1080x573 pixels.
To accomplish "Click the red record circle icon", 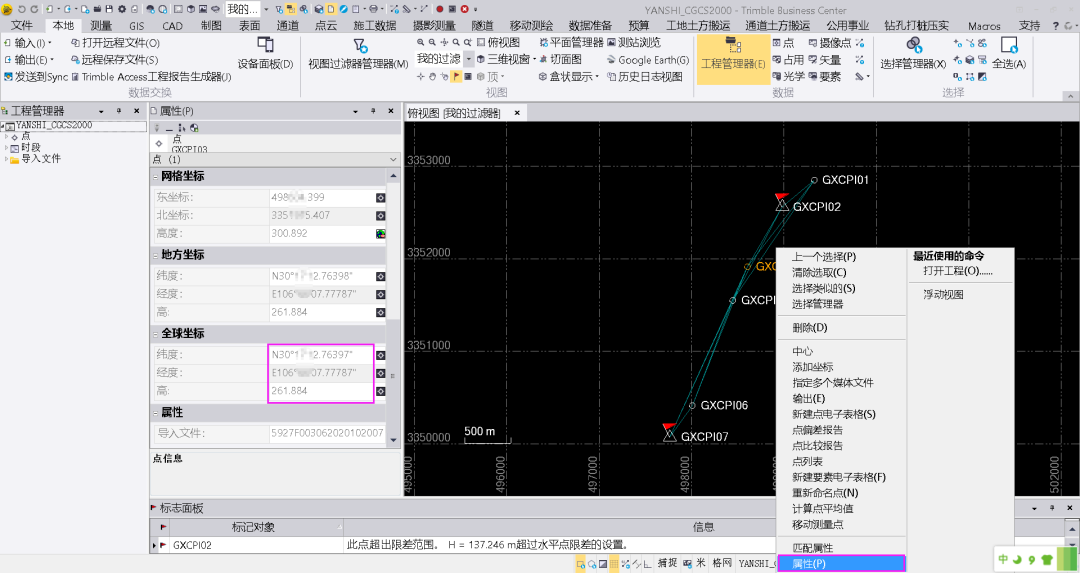I will point(439,9).
